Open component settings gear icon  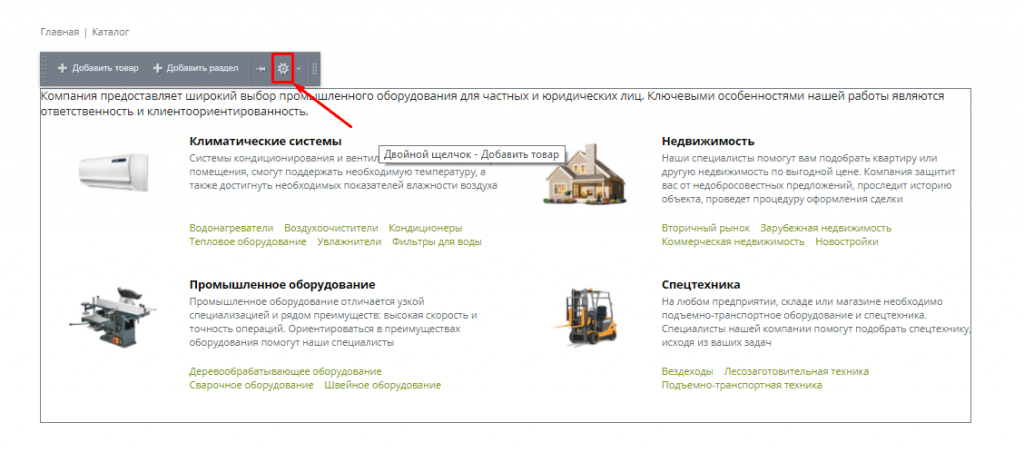click(283, 68)
